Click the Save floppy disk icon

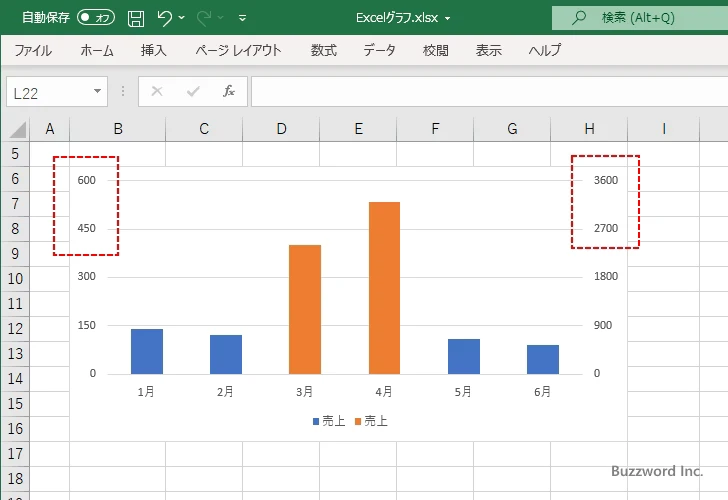pyautogui.click(x=136, y=18)
